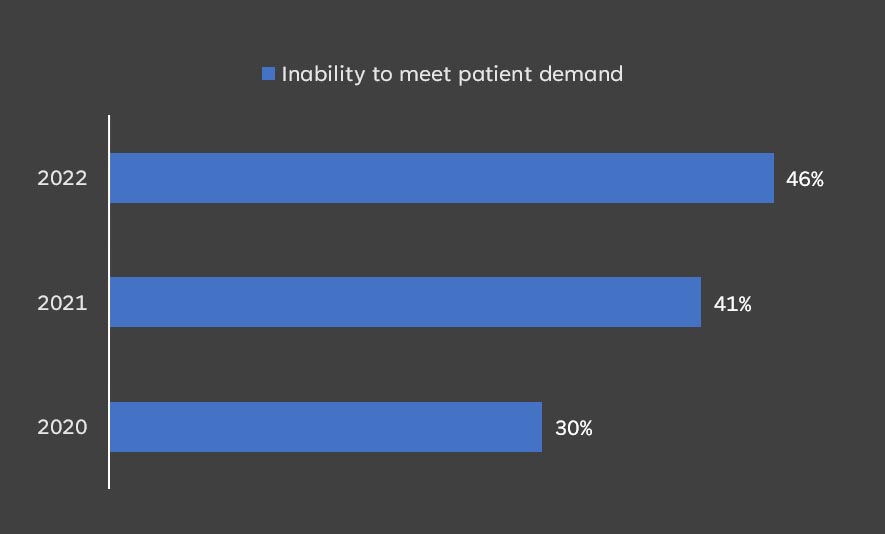Pick the 2020 blue bar
Screen dimensions: 885x534
pos(325,427)
